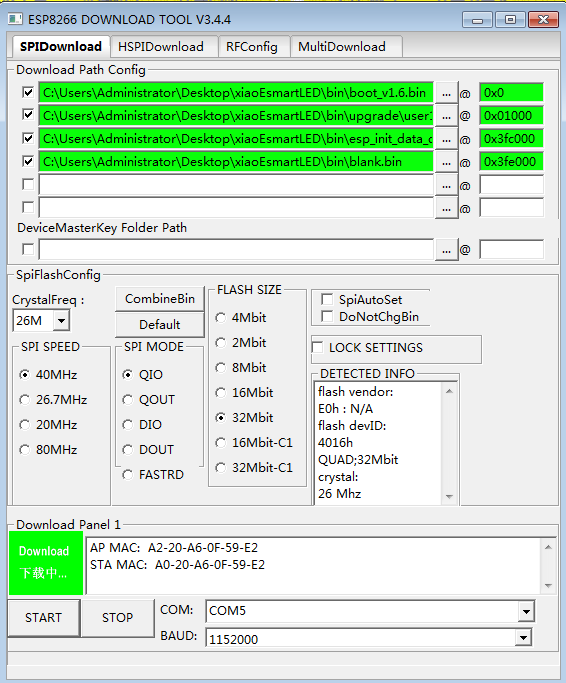Edit the 0x3fc000 address field
566x683 pixels.
coord(512,139)
